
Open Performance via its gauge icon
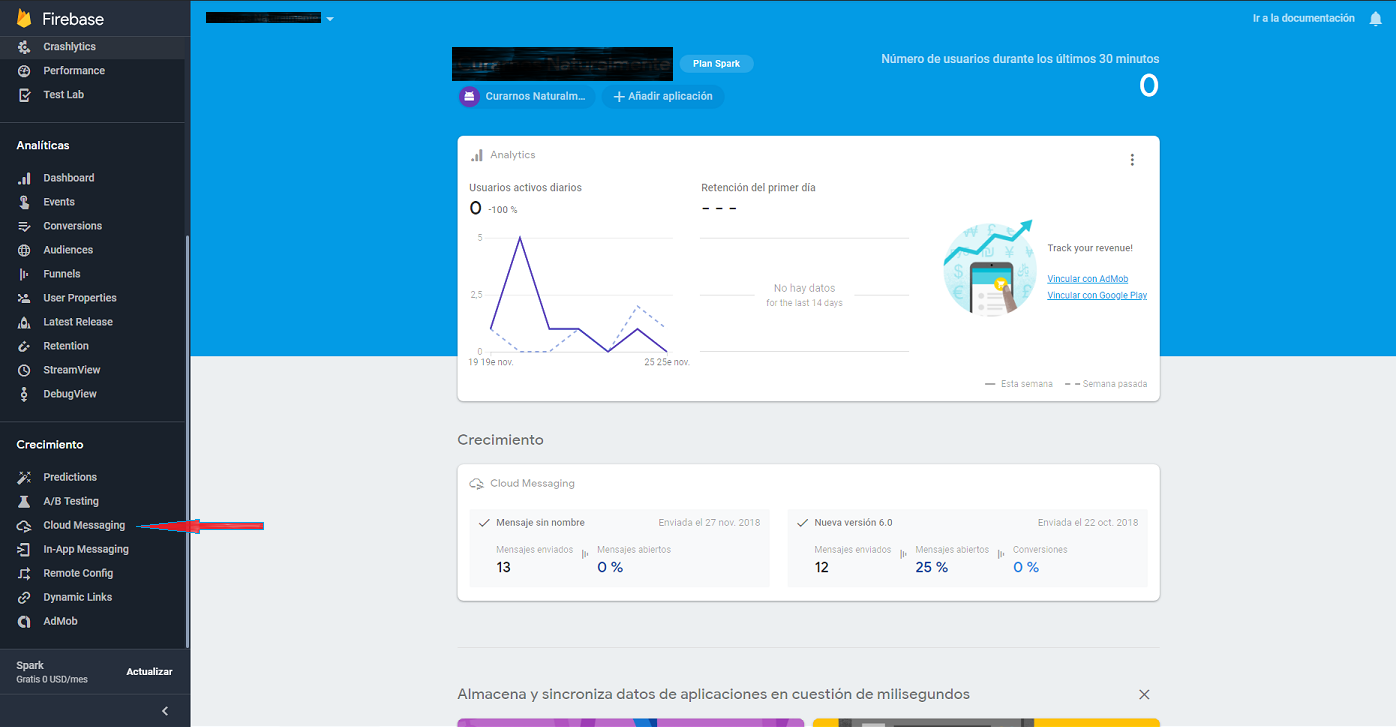pos(25,71)
